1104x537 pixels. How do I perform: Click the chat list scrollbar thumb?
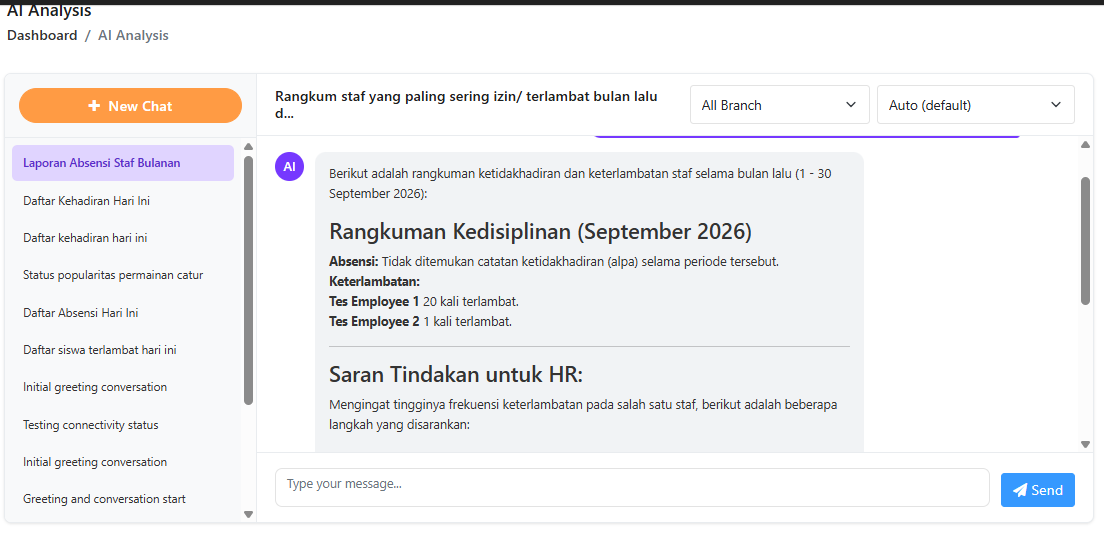point(248,280)
